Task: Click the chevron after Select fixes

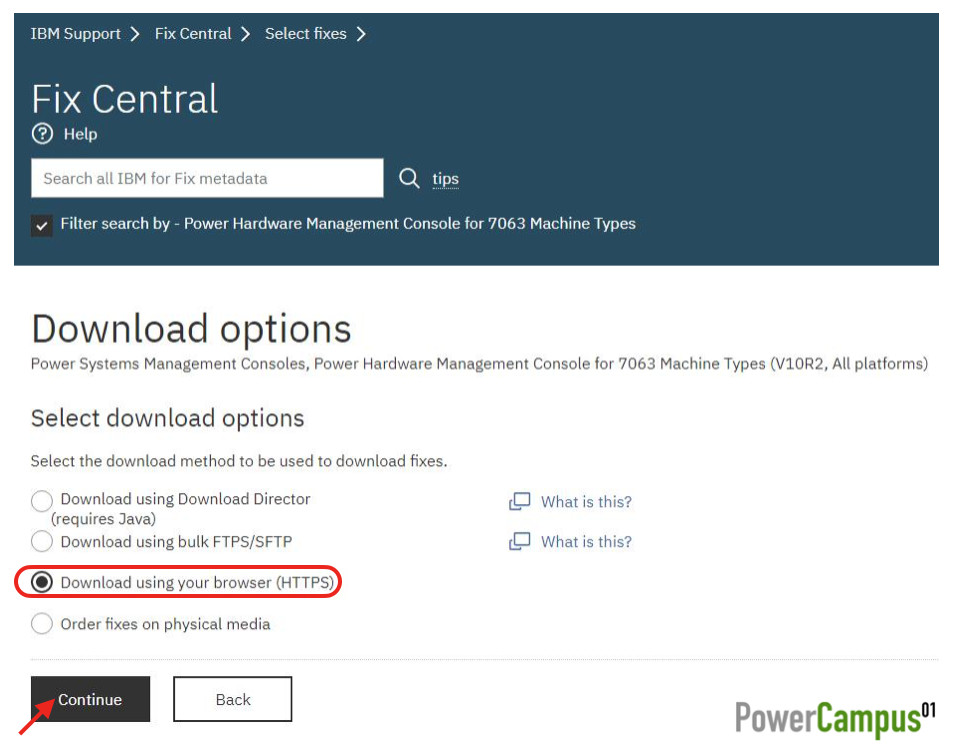Action: click(360, 34)
